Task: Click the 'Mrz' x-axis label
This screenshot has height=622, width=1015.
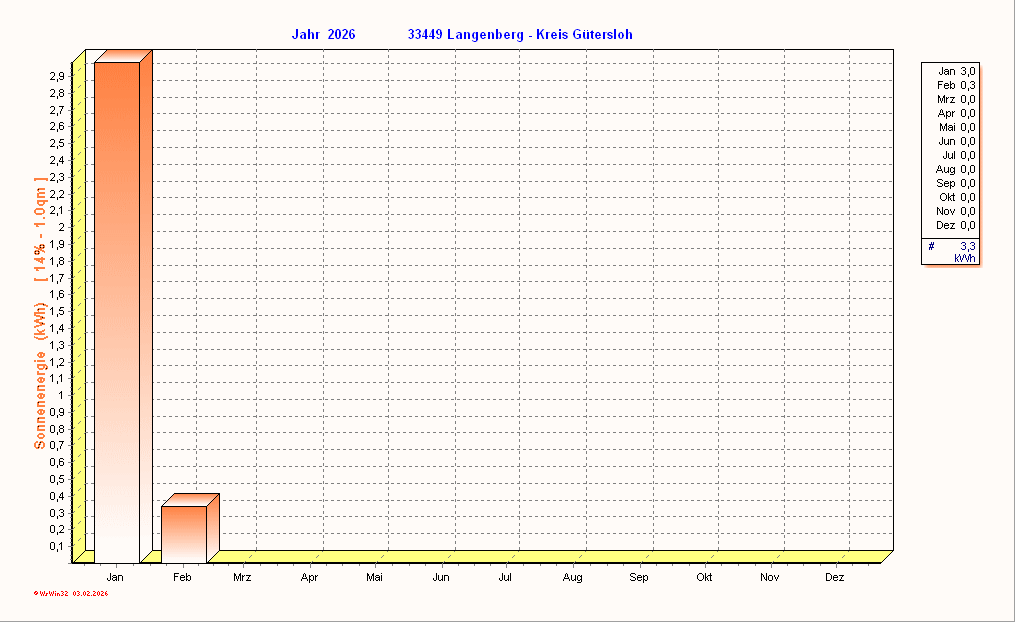Action: 242,578
